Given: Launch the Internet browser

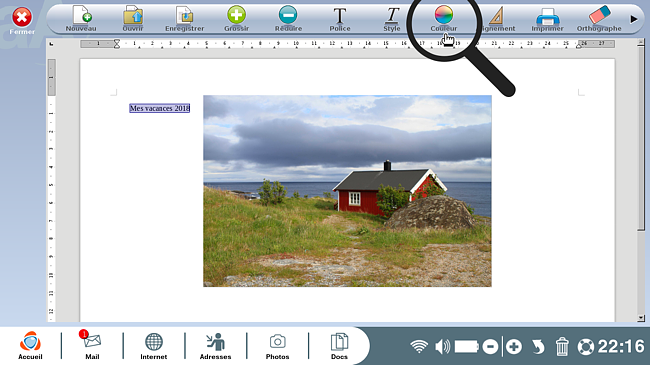Looking at the screenshot, I should coord(154,346).
